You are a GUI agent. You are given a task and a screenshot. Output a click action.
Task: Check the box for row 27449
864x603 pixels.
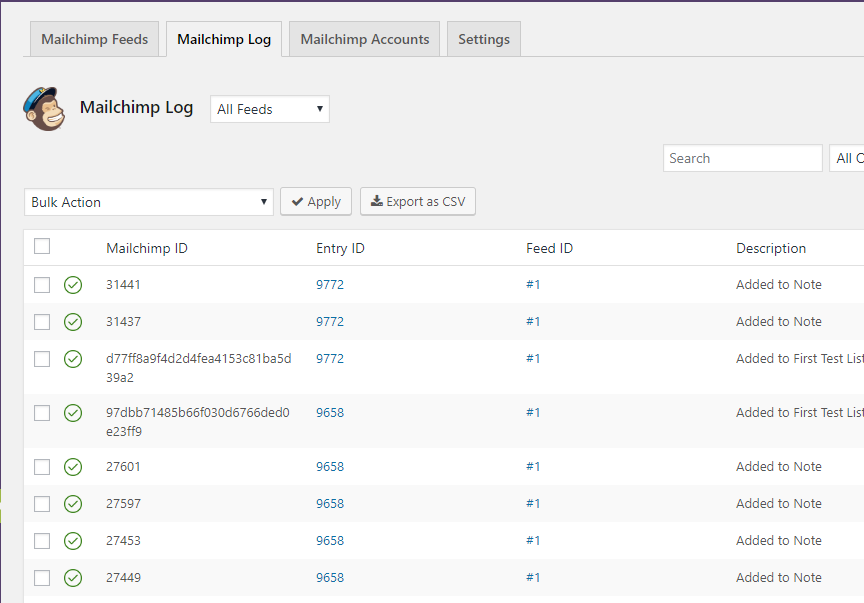[x=42, y=578]
